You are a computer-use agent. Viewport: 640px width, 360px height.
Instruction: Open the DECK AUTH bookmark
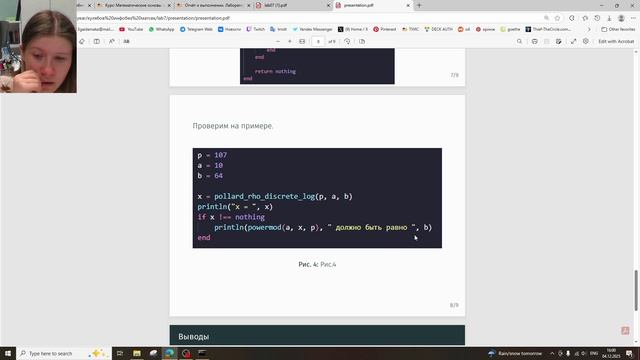439,29
